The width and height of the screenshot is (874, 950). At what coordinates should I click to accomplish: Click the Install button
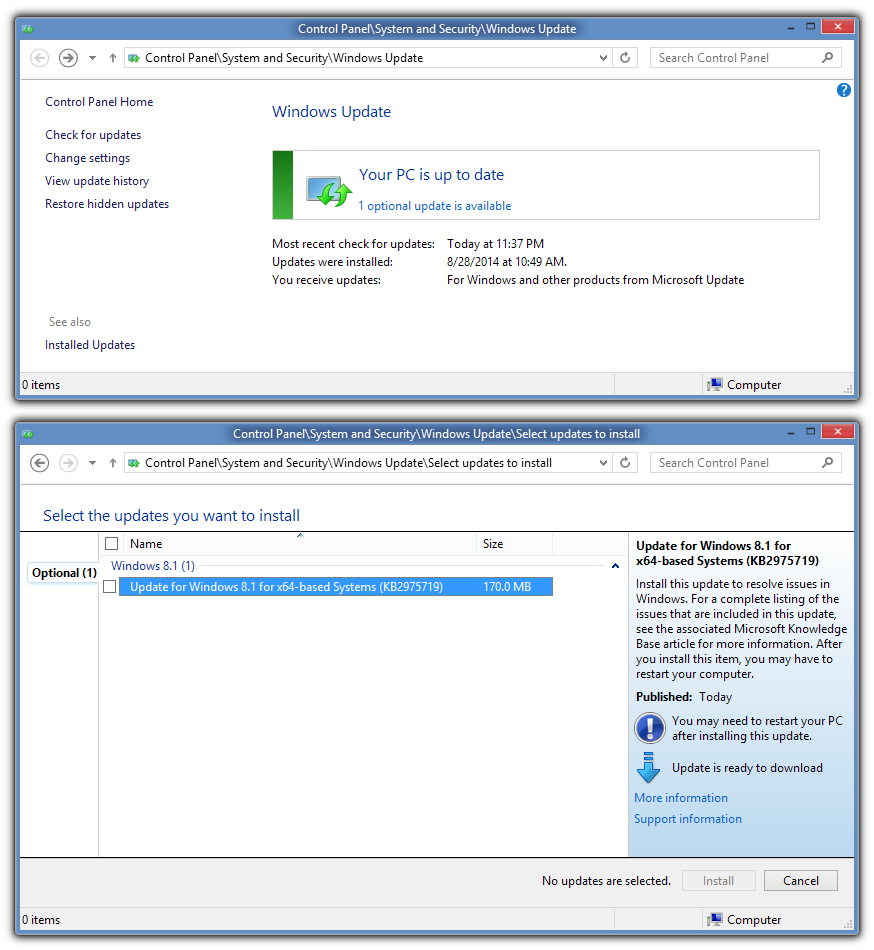pos(718,880)
